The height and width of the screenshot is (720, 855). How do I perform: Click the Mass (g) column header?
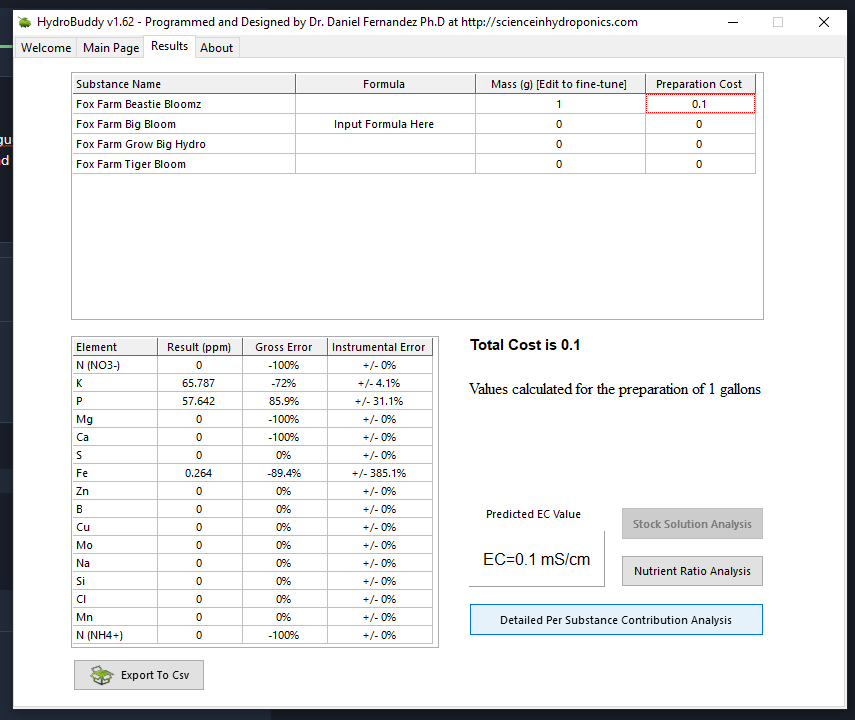click(x=560, y=84)
